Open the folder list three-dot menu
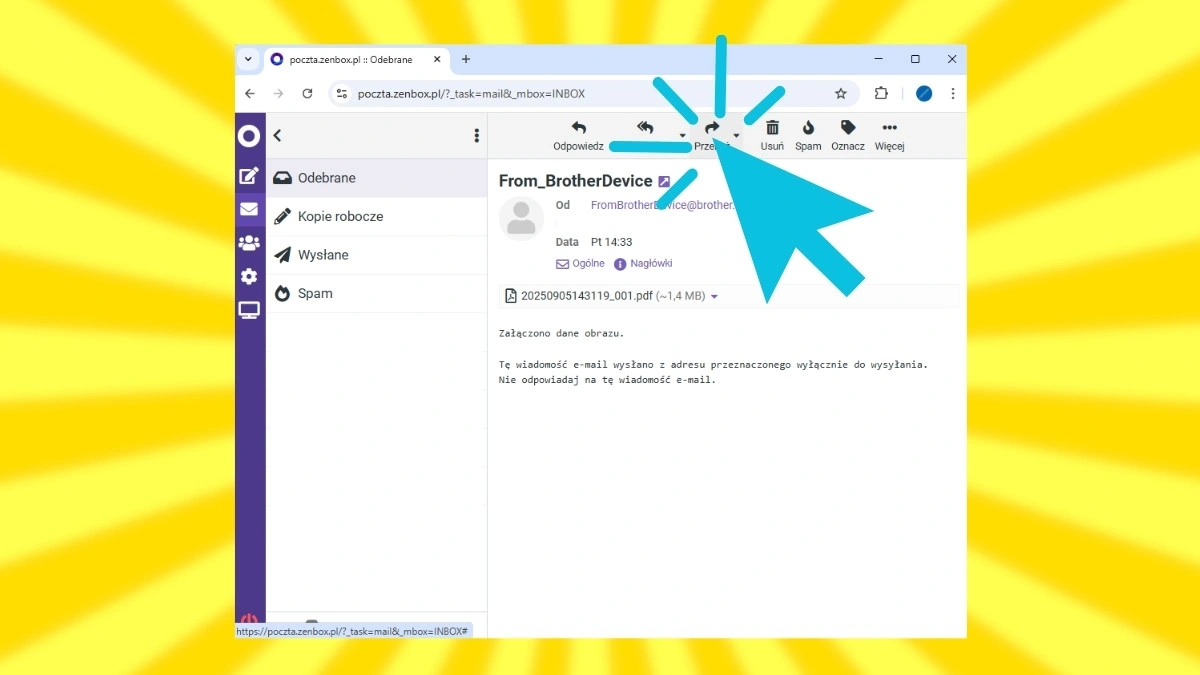The height and width of the screenshot is (675, 1200). pyautogui.click(x=476, y=136)
